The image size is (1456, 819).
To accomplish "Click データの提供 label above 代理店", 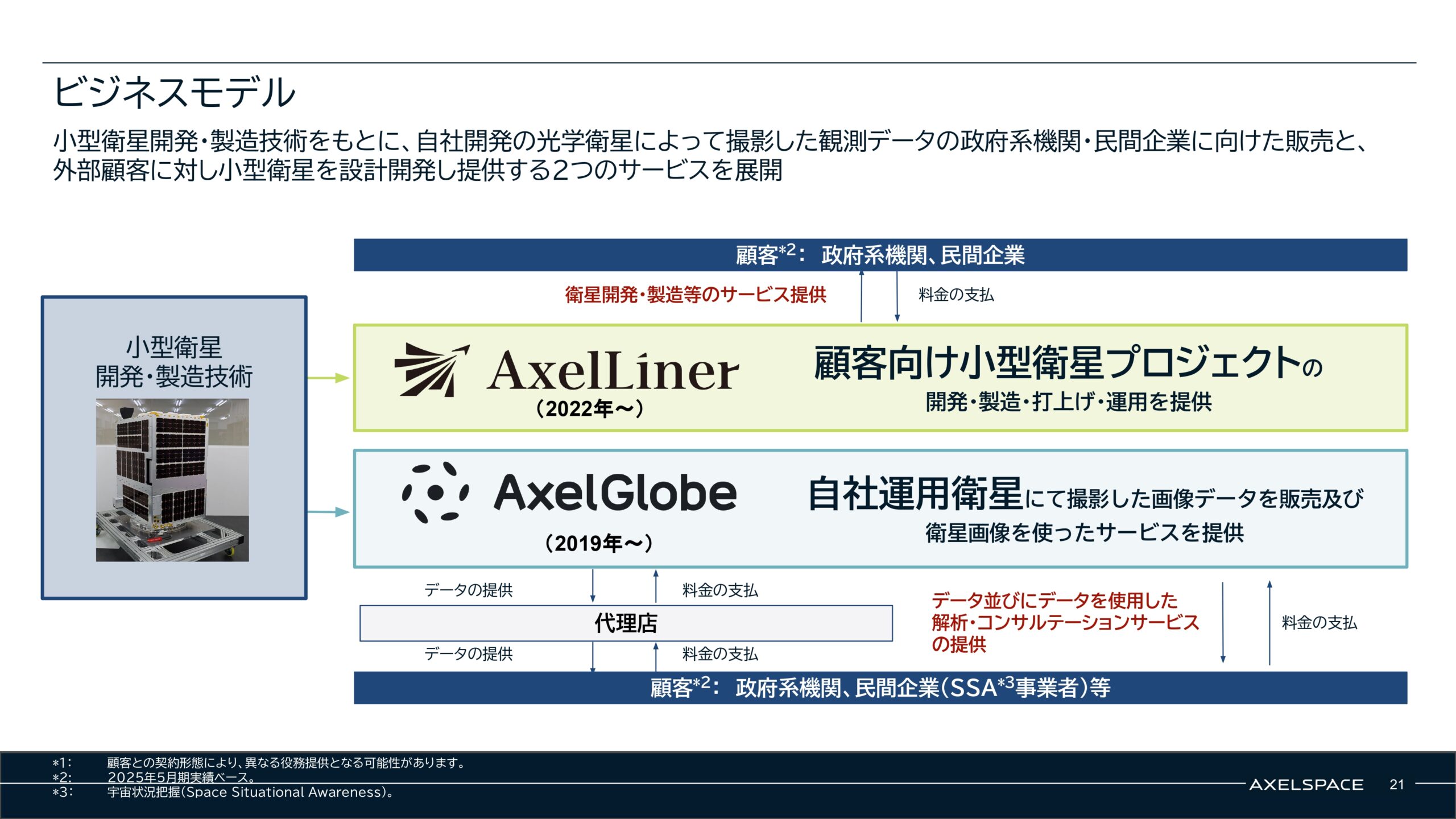I will pos(469,590).
